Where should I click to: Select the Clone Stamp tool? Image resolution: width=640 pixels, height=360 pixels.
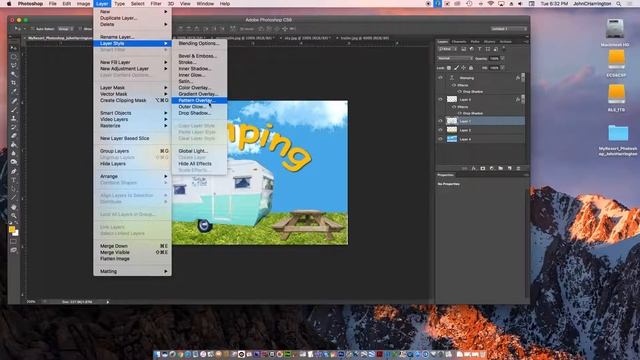[x=13, y=118]
